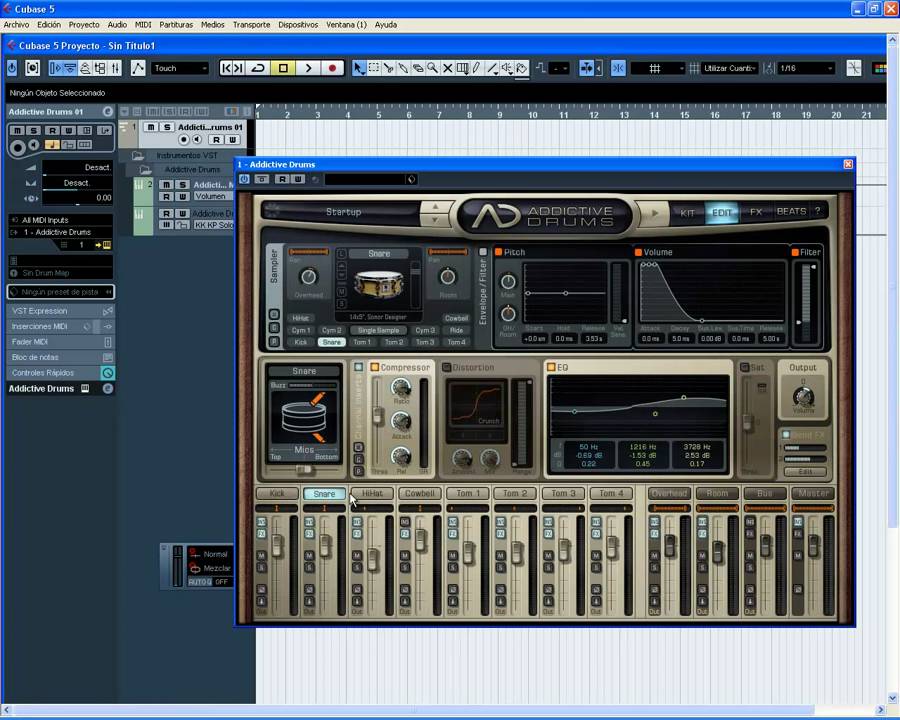Mute Addictive Drums 01 track in track list
Screen dimensions: 900x720
(x=150, y=127)
